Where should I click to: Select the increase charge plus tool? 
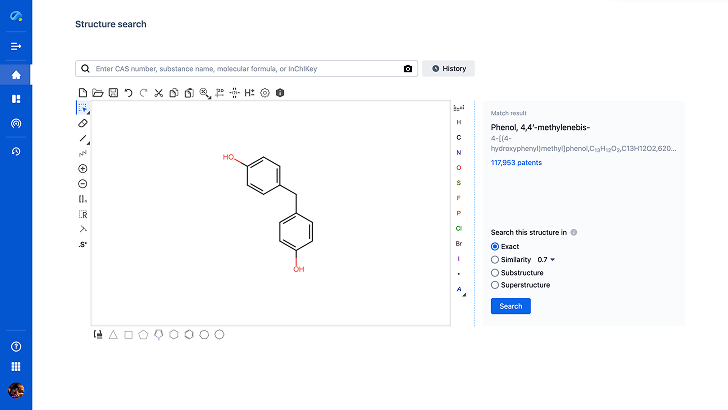[83, 169]
